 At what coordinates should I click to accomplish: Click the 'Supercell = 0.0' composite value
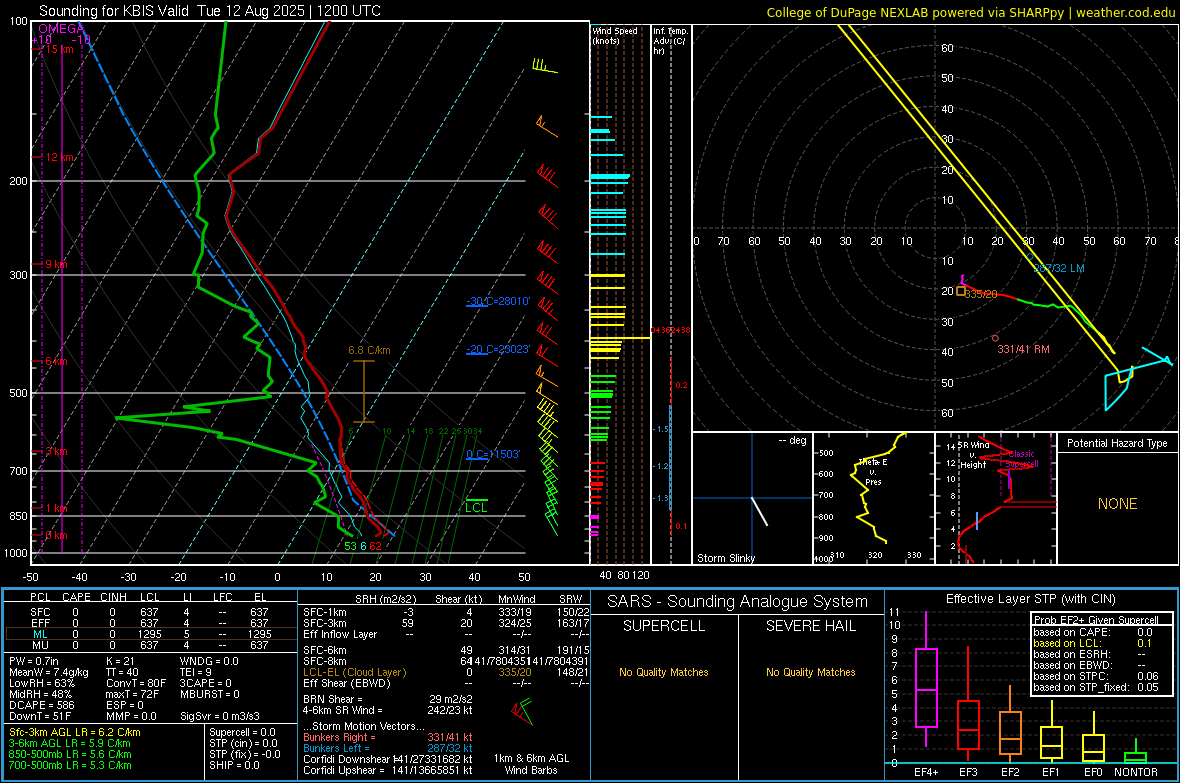tap(242, 733)
